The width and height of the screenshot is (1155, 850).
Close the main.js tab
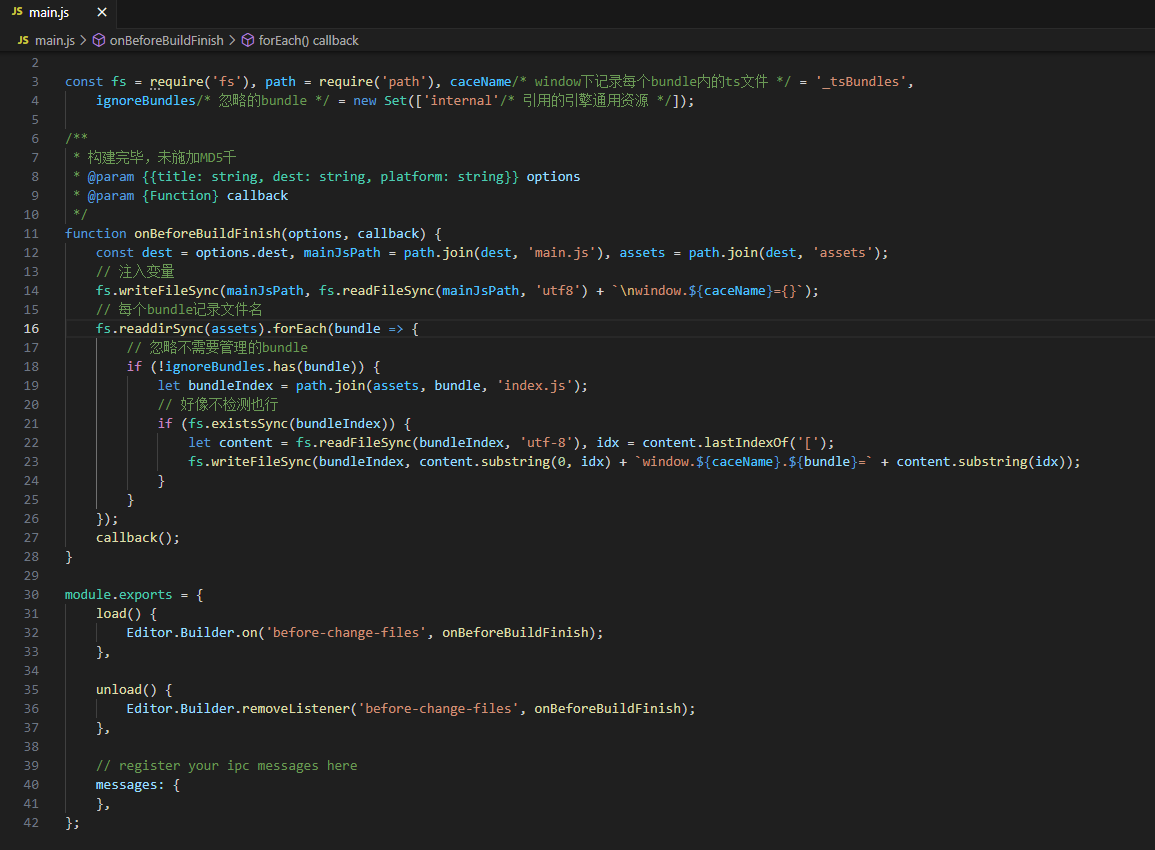coord(102,13)
